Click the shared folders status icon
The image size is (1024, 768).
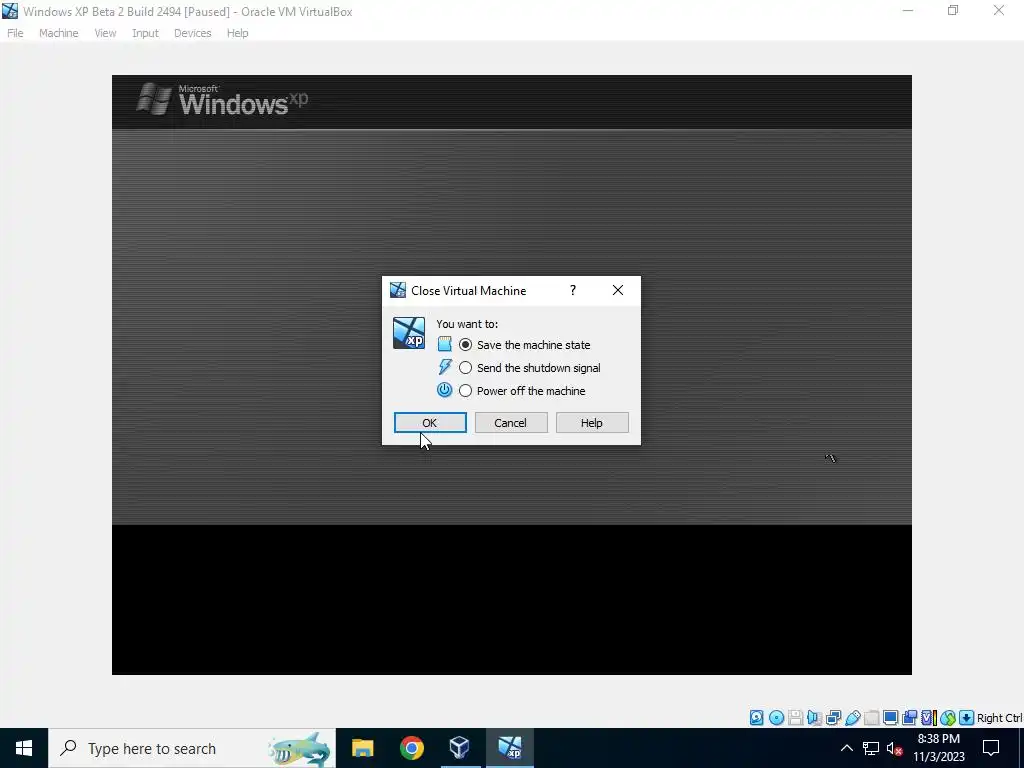point(872,718)
